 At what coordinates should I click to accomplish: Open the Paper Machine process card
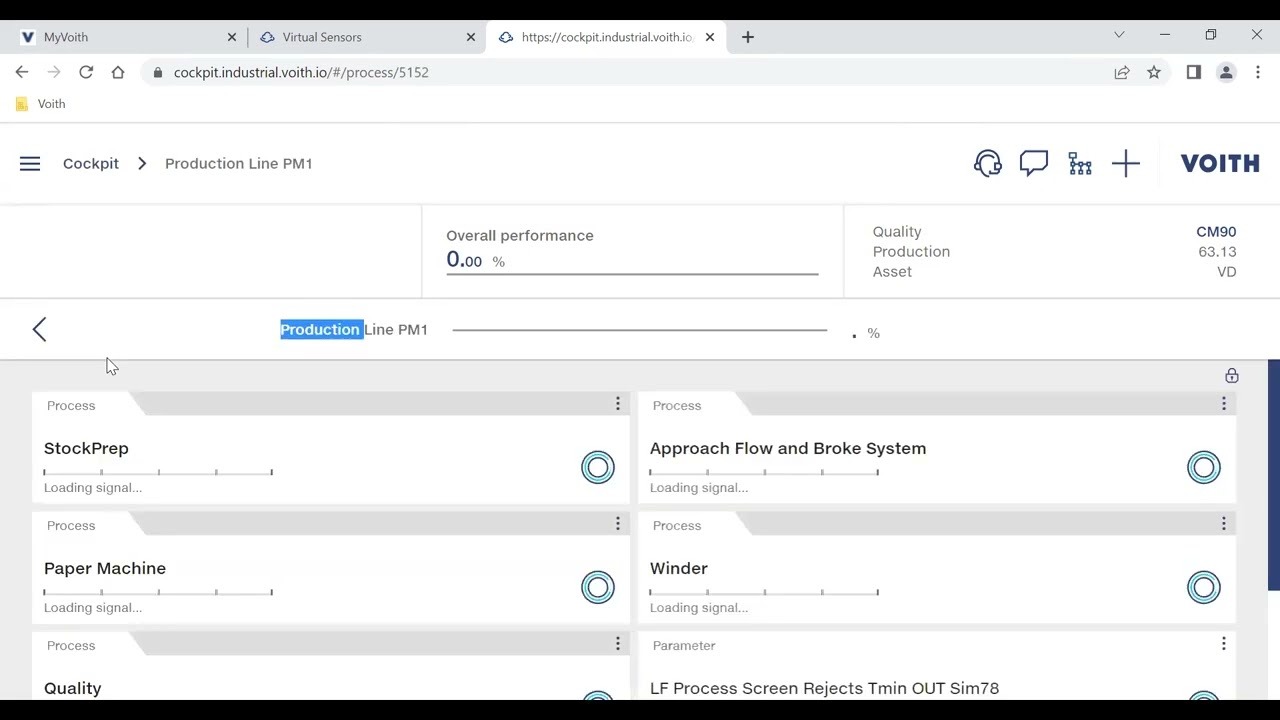pos(331,568)
